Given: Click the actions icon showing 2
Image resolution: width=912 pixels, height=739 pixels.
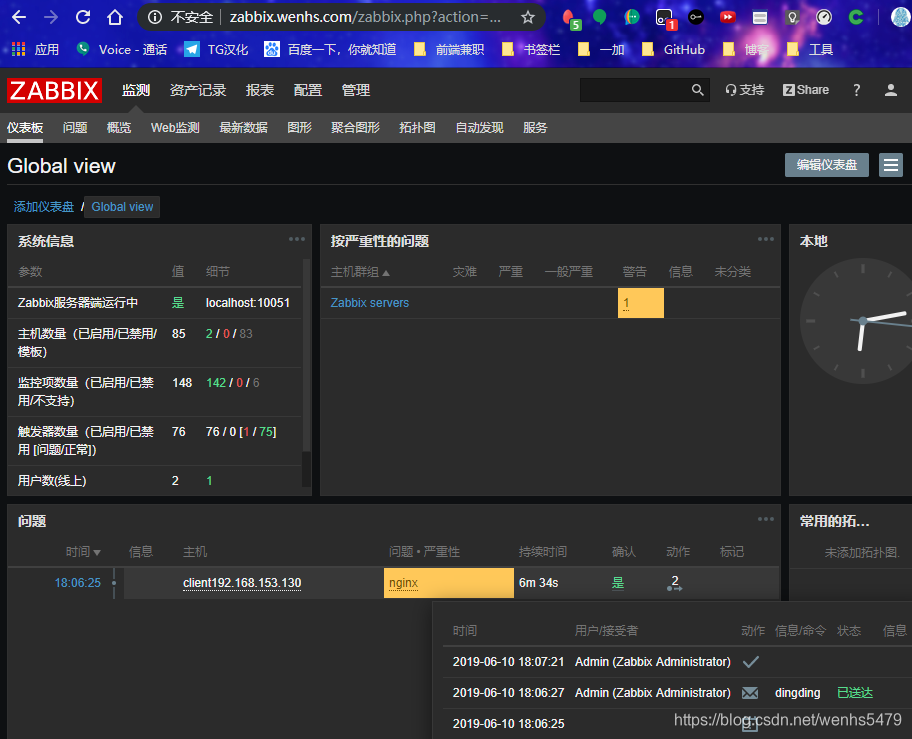Looking at the screenshot, I should tap(675, 583).
